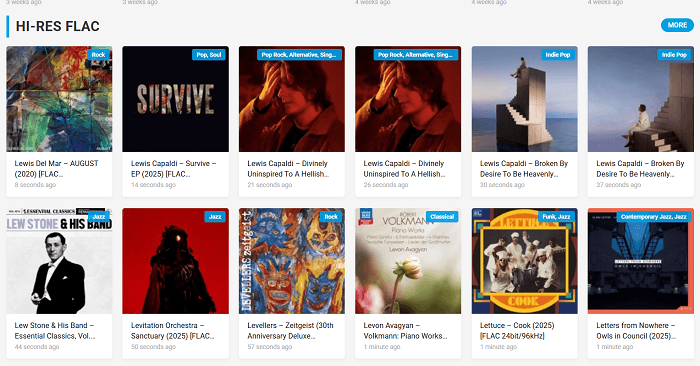Image resolution: width=700 pixels, height=366 pixels.
Task: Open Letters from Nowhere – Owls in Council title
Action: pyautogui.click(x=636, y=331)
